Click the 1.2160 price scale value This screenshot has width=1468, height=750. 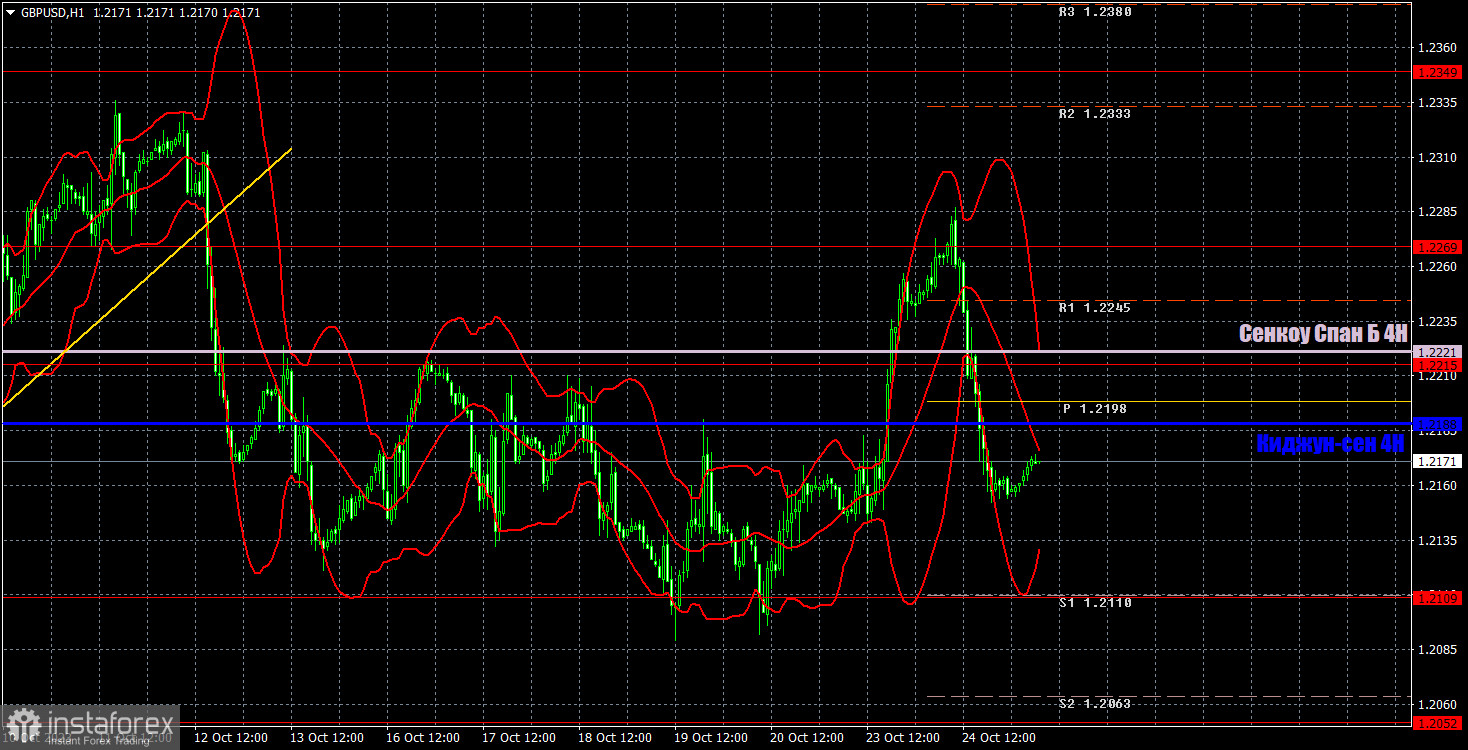[x=1436, y=486]
